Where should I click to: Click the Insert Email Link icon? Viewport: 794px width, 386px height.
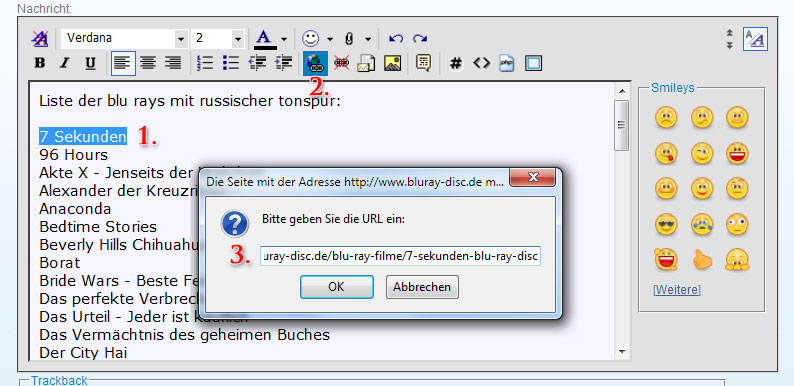[x=366, y=63]
